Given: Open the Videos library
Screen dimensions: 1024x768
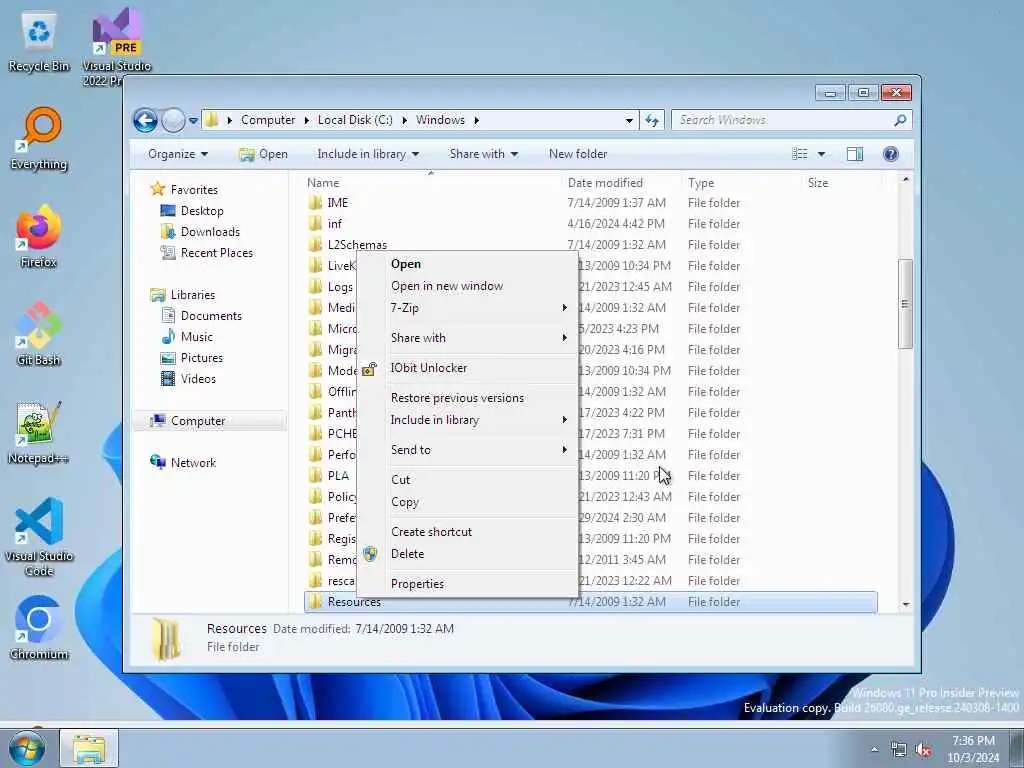Looking at the screenshot, I should [189, 379].
